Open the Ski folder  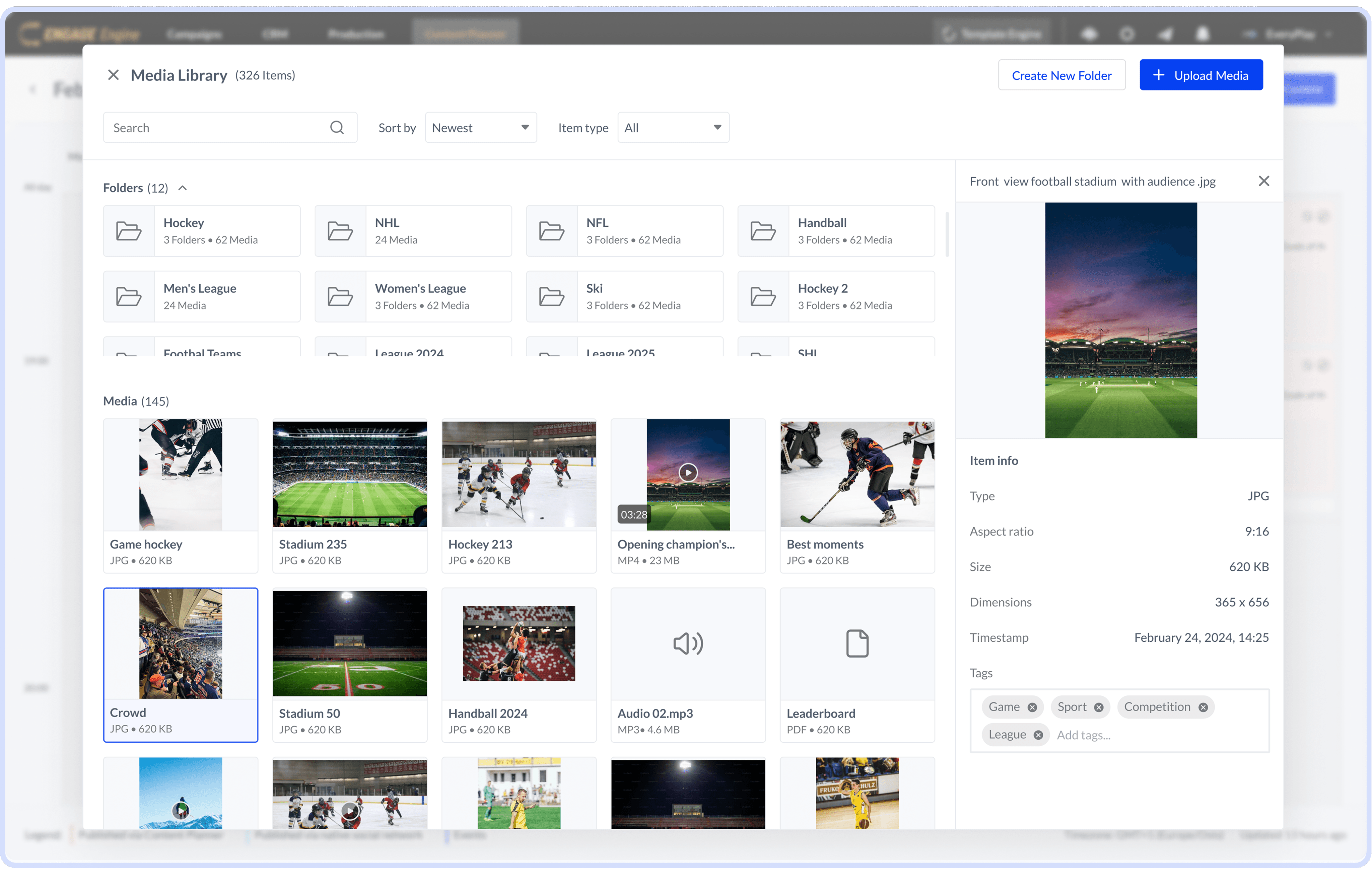[x=624, y=296]
